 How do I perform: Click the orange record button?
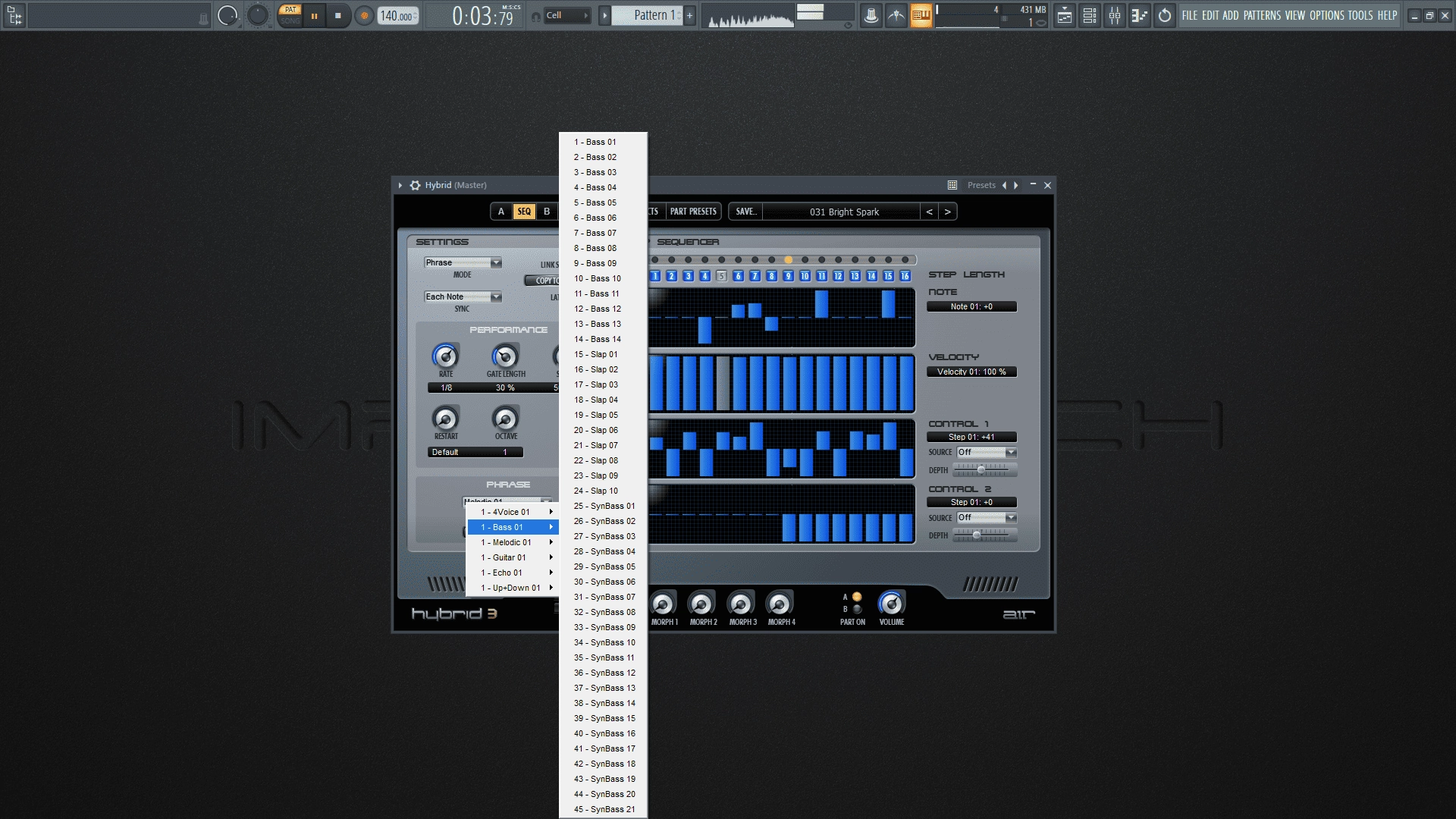[x=364, y=15]
